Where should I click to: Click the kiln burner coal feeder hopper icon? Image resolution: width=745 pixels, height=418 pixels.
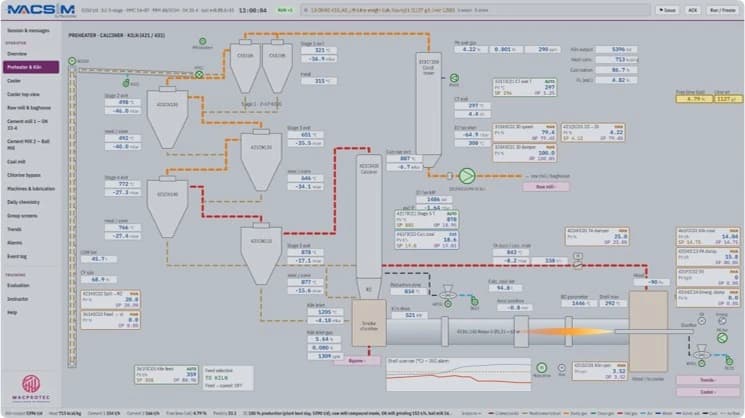pos(701,351)
